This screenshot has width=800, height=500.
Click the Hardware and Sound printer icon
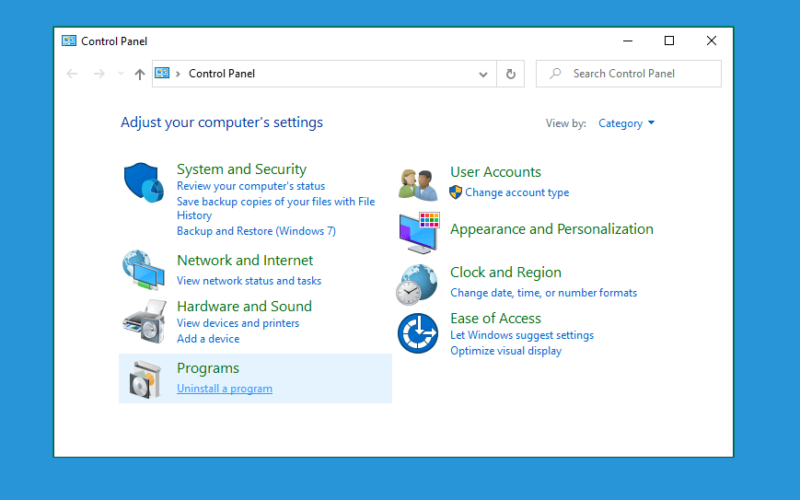coord(144,321)
